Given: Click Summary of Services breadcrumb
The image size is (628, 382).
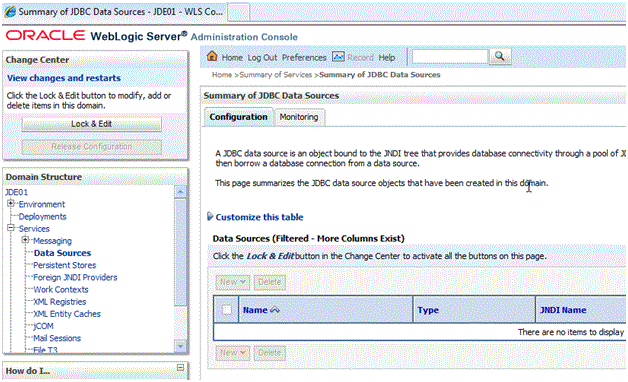Looking at the screenshot, I should coord(276,75).
